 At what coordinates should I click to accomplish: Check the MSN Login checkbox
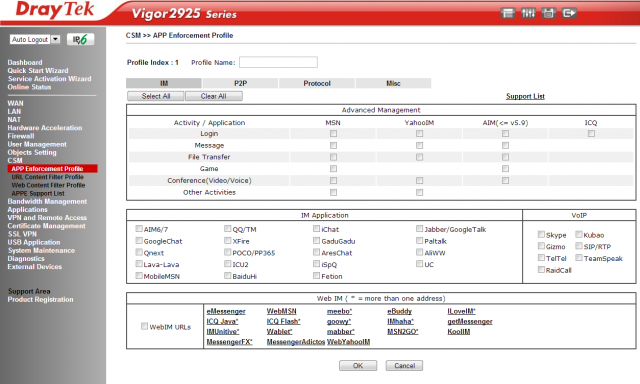click(x=333, y=133)
